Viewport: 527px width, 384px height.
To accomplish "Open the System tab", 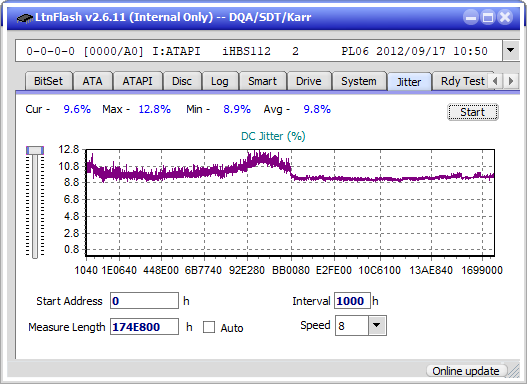I will click(x=359, y=81).
